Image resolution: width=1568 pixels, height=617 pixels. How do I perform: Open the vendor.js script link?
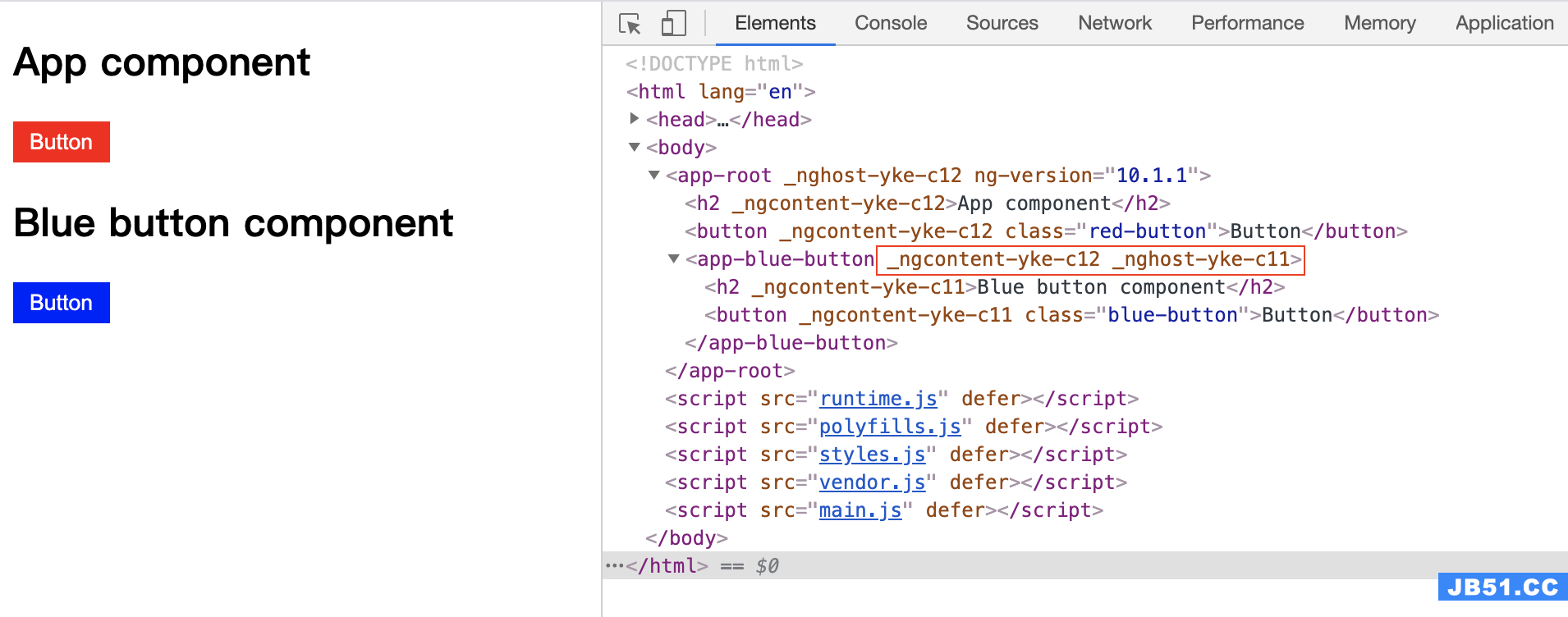[872, 482]
